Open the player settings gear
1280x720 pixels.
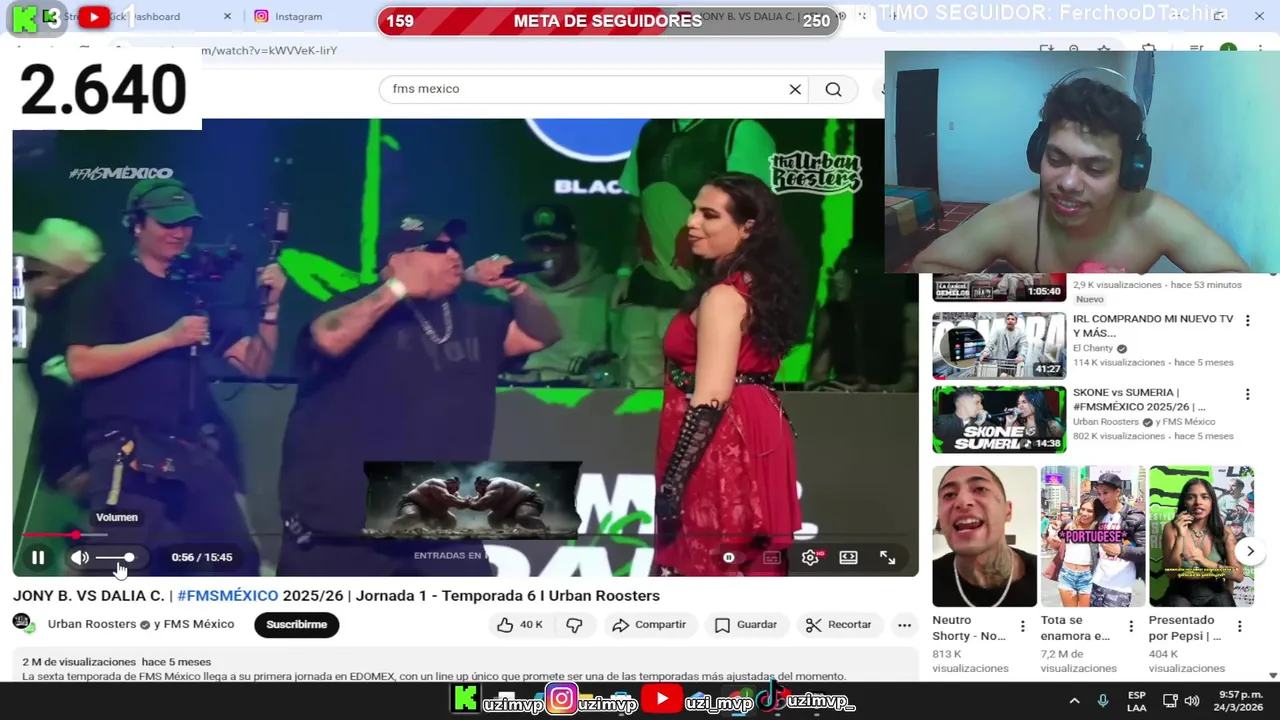tap(810, 558)
